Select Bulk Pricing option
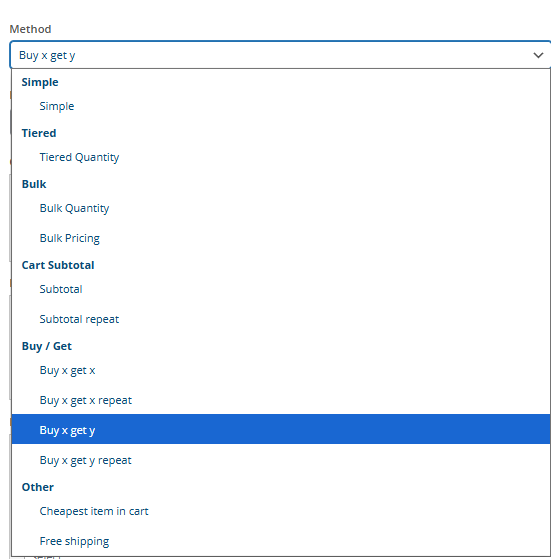Image resolution: width=551 pixels, height=559 pixels. click(x=281, y=238)
